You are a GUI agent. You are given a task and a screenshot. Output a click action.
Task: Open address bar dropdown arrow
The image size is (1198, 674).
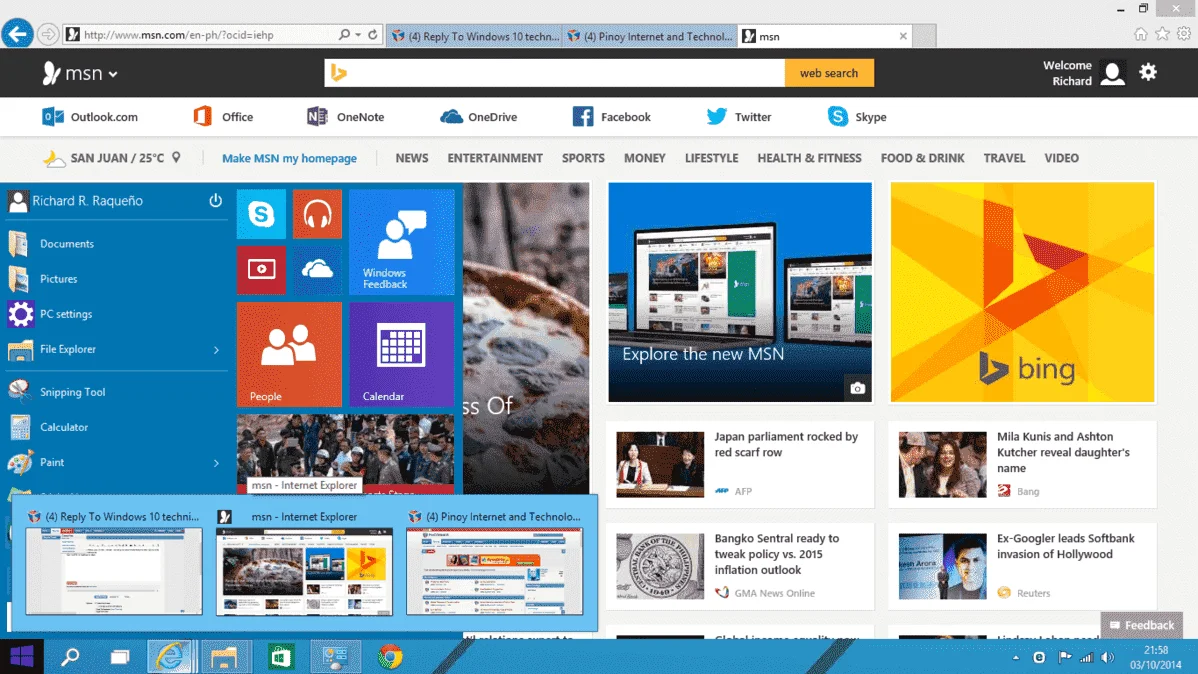click(x=358, y=34)
